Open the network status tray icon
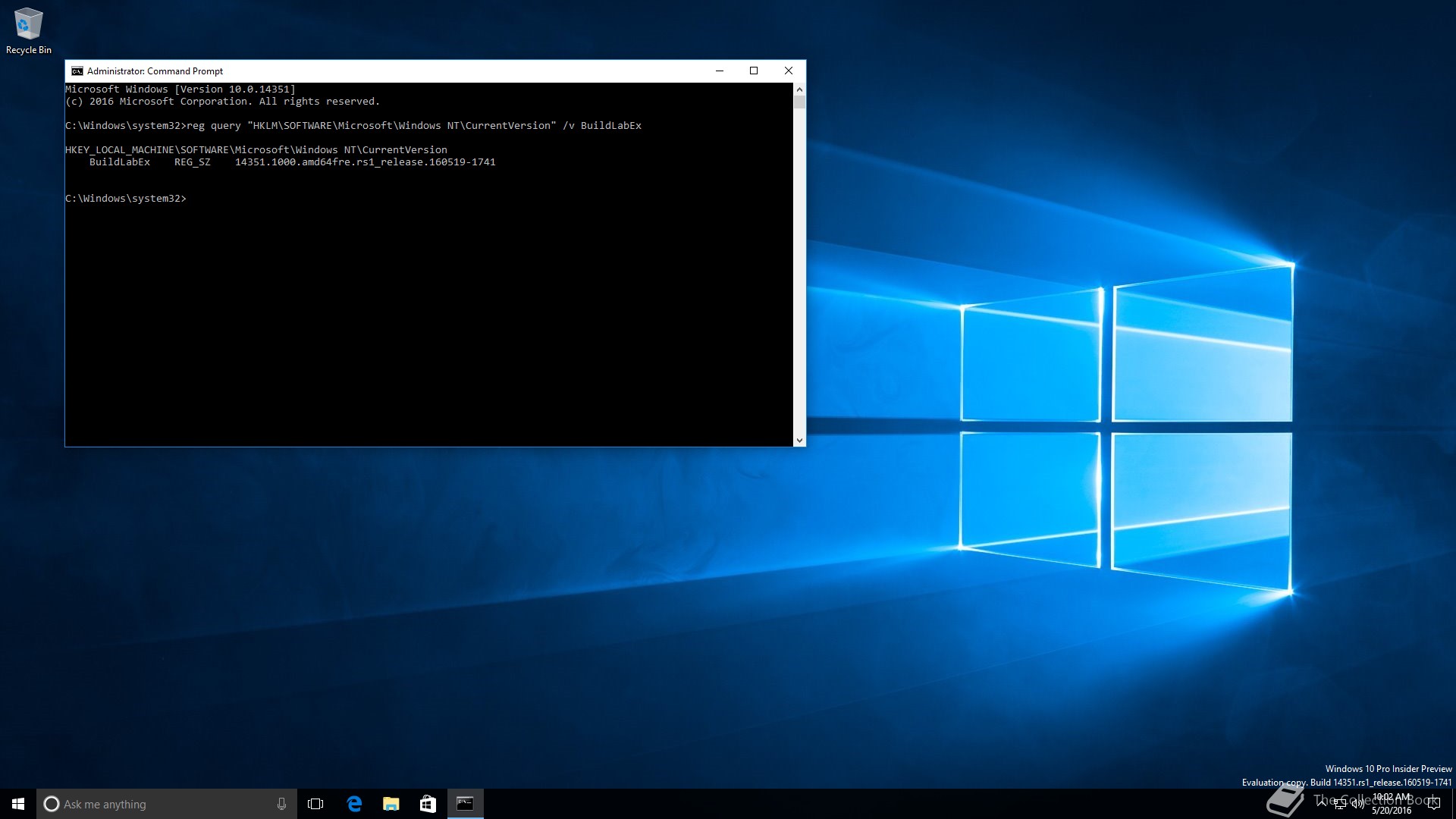The width and height of the screenshot is (1456, 819). [1340, 804]
